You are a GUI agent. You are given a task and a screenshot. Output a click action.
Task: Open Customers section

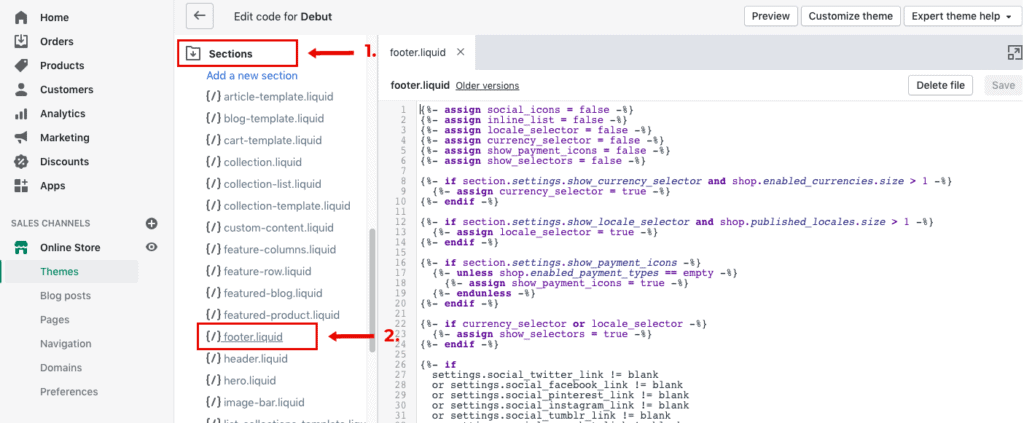[x=67, y=89]
